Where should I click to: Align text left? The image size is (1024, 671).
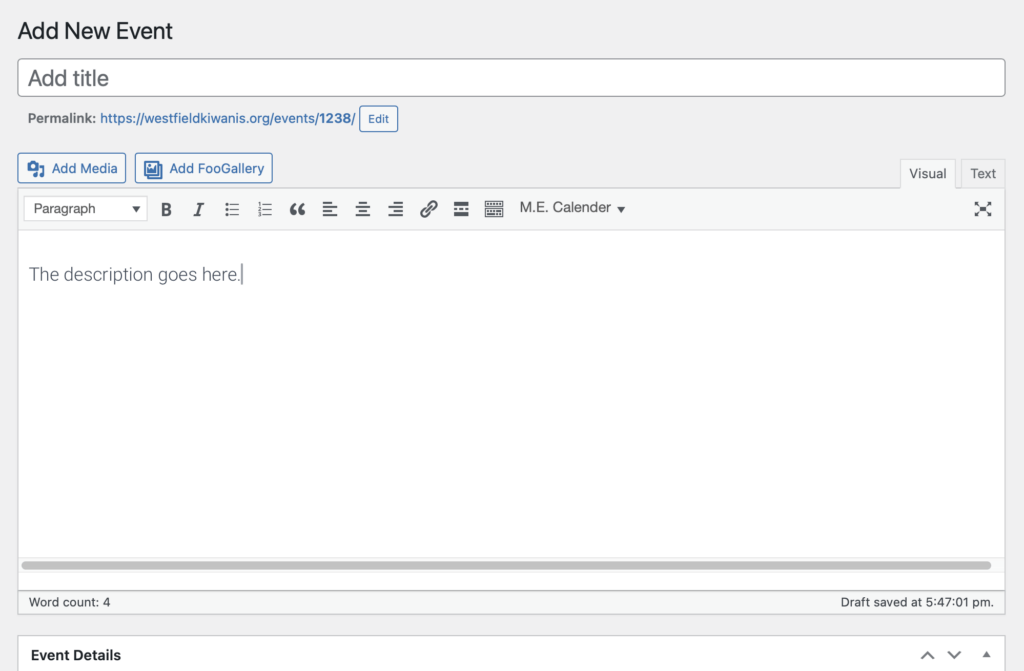(x=330, y=209)
